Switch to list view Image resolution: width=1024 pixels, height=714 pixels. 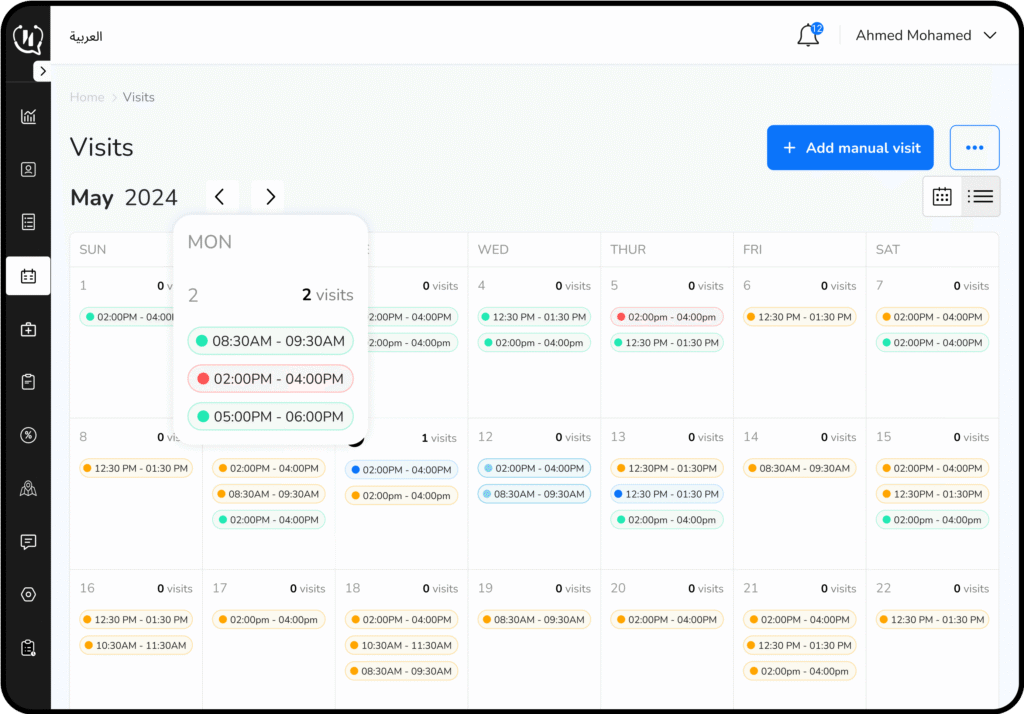[981, 197]
